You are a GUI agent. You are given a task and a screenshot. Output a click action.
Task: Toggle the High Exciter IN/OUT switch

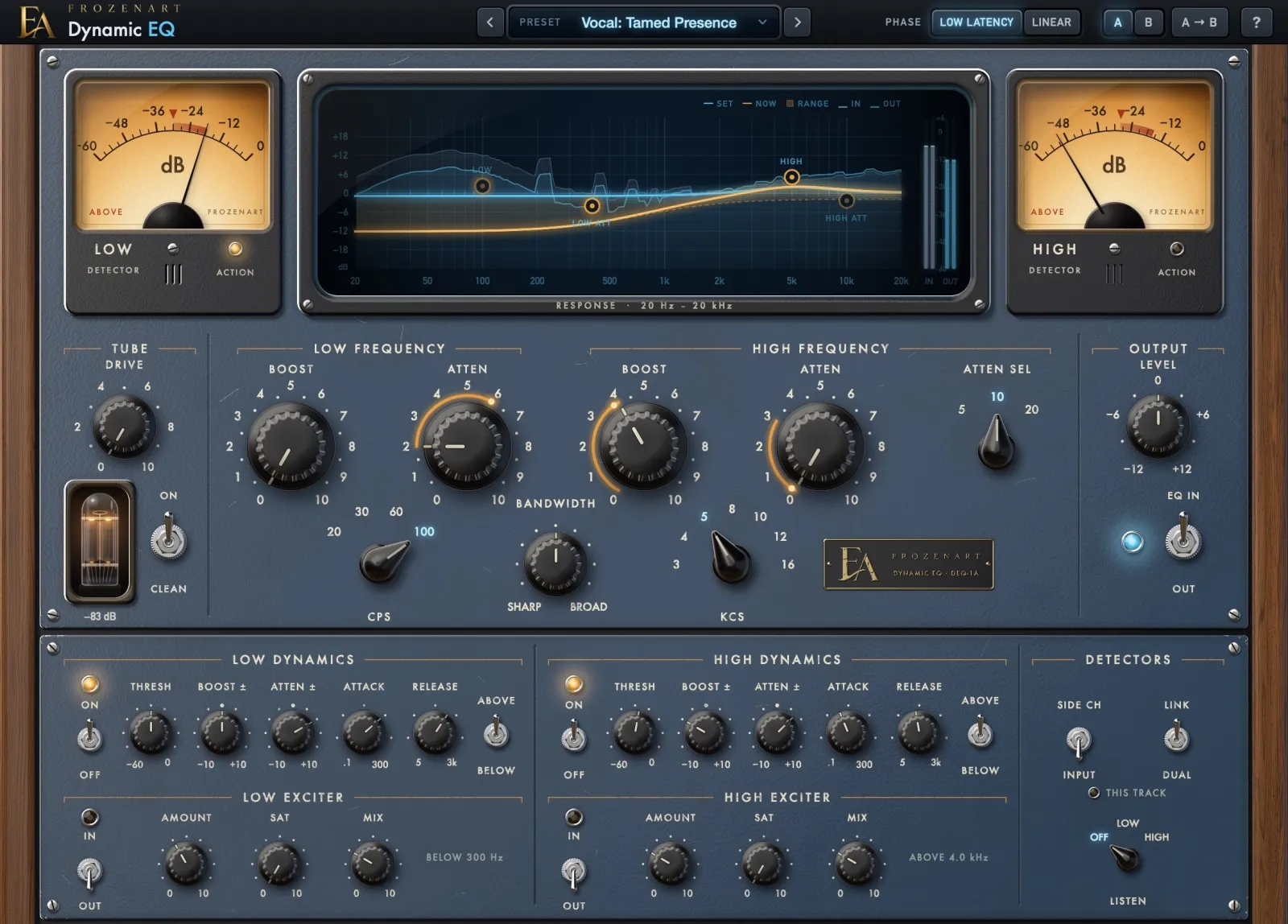point(573,872)
